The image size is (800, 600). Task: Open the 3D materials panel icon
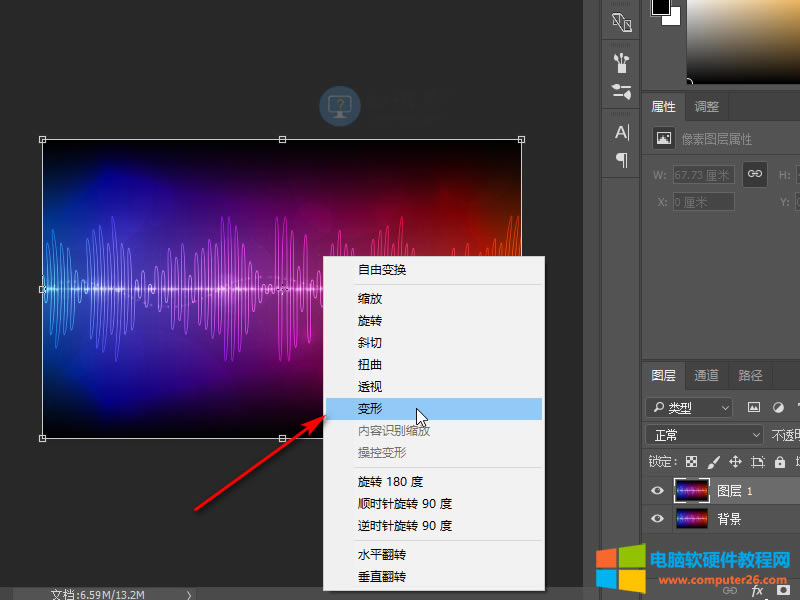click(x=621, y=22)
